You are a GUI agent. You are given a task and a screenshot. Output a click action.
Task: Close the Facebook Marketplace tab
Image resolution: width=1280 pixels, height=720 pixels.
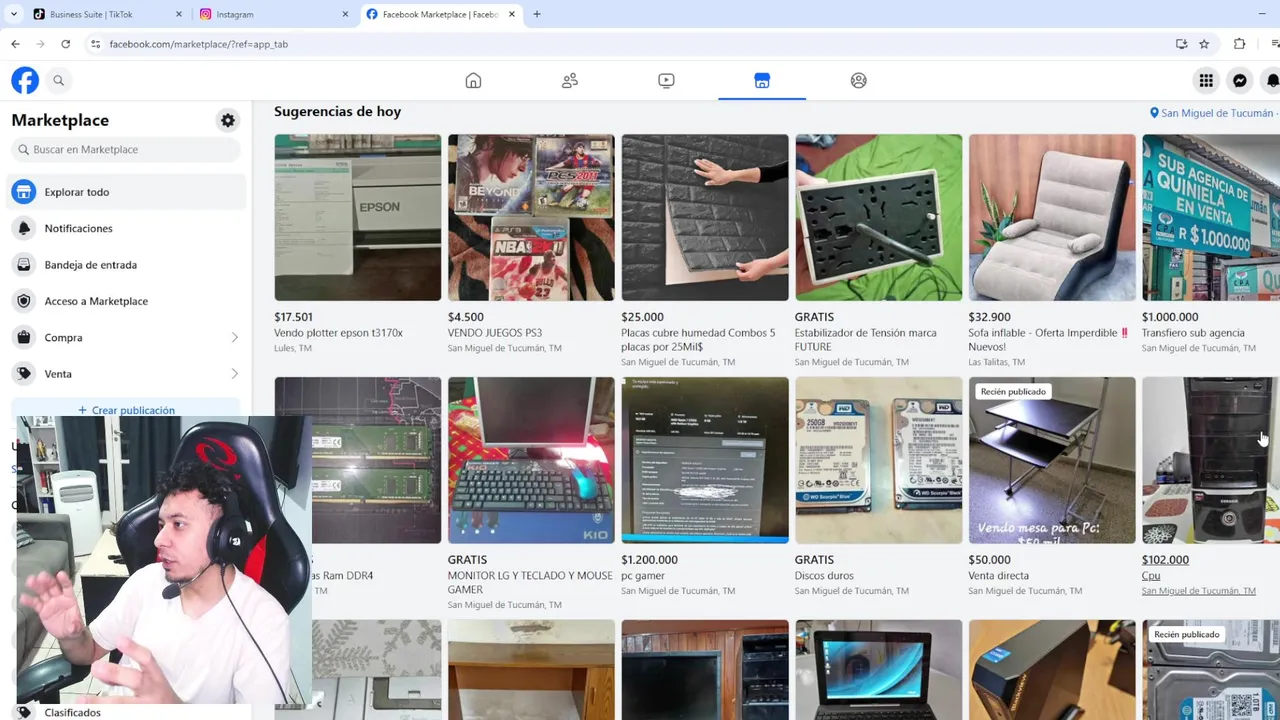(511, 14)
